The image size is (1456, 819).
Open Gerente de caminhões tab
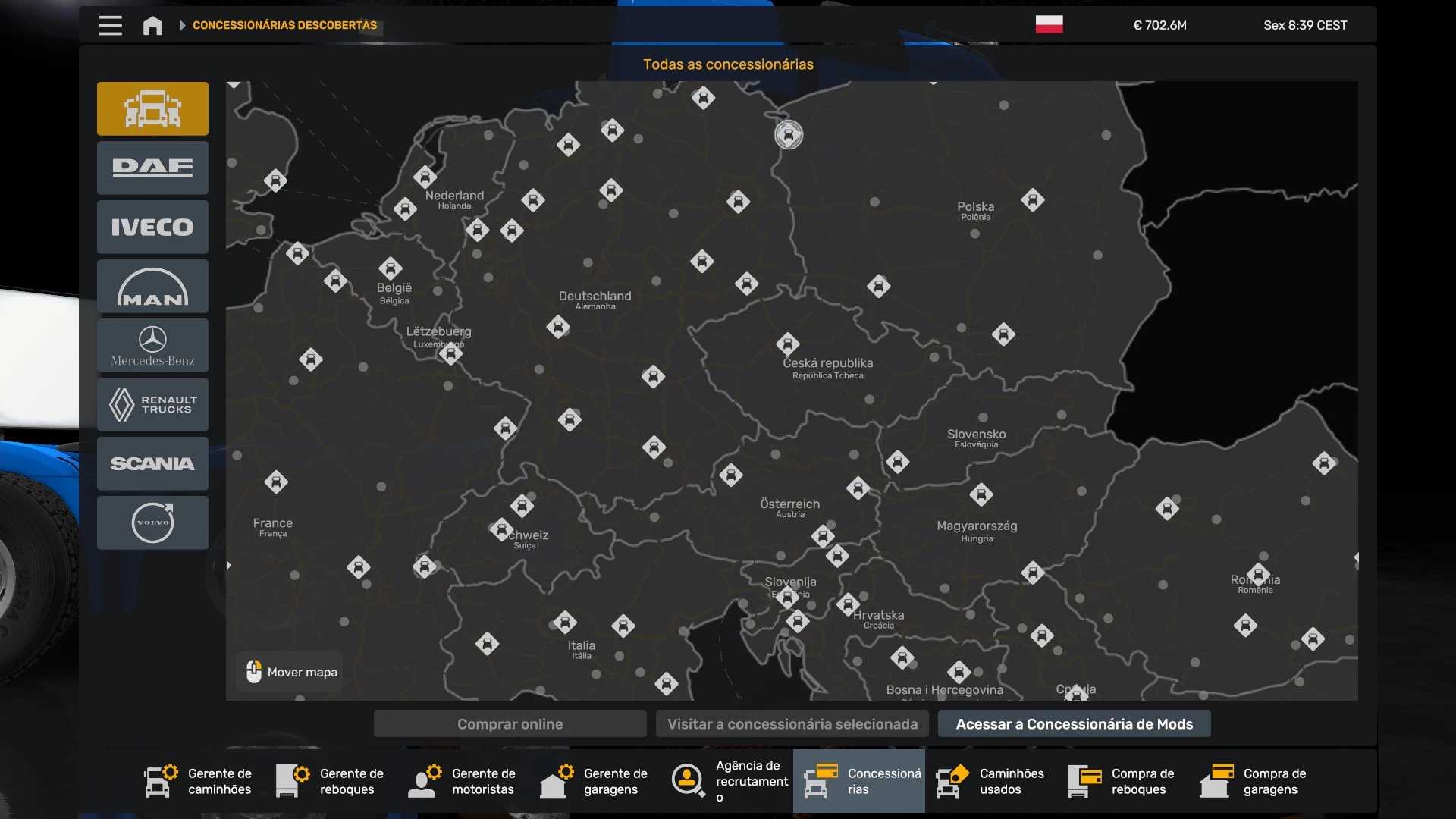pyautogui.click(x=199, y=781)
